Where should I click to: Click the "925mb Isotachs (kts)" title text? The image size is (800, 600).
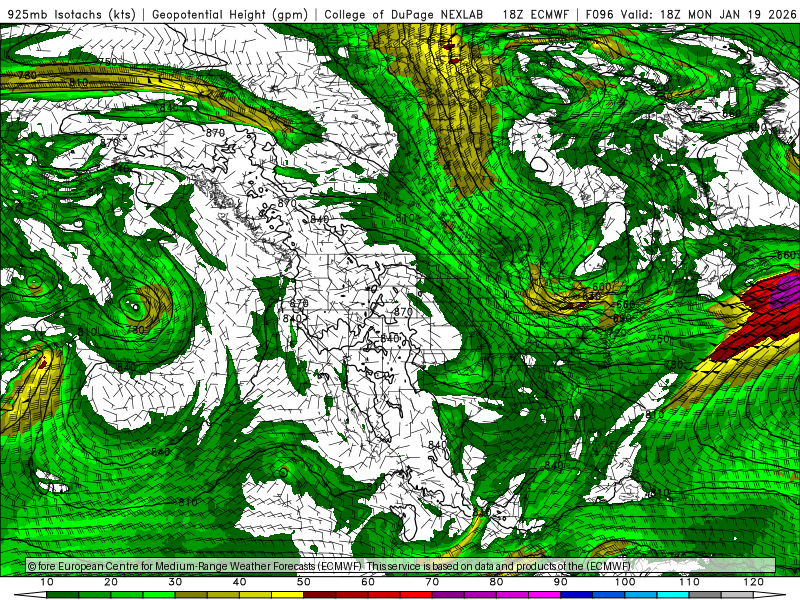[71, 14]
